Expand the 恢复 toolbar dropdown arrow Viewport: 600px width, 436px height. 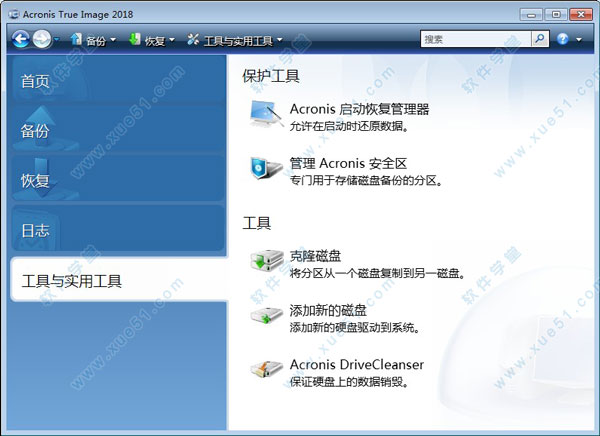tap(172, 39)
